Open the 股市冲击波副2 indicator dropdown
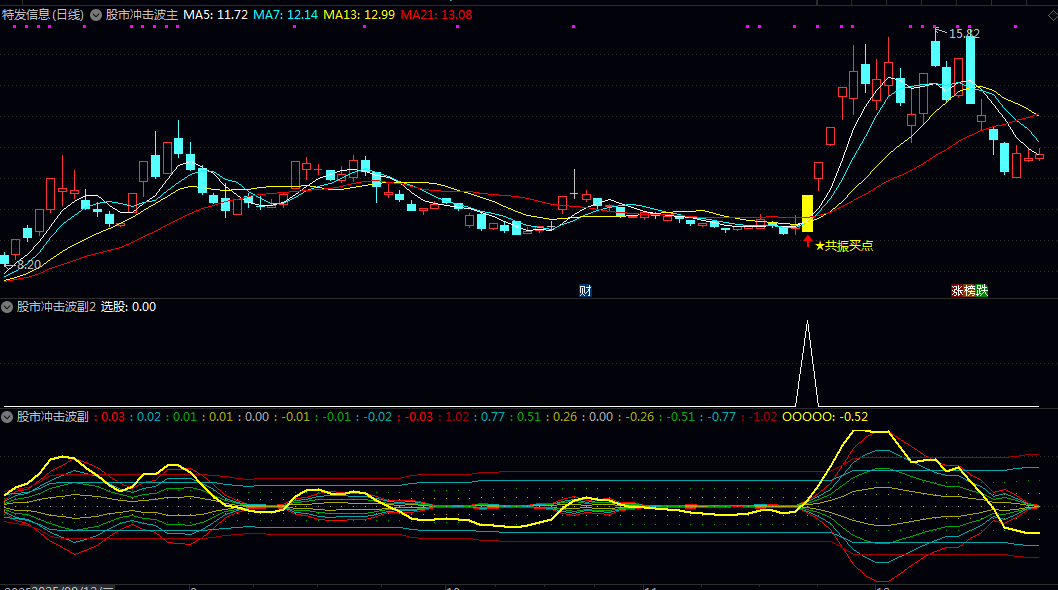Viewport: 1058px width, 590px height. coord(8,307)
